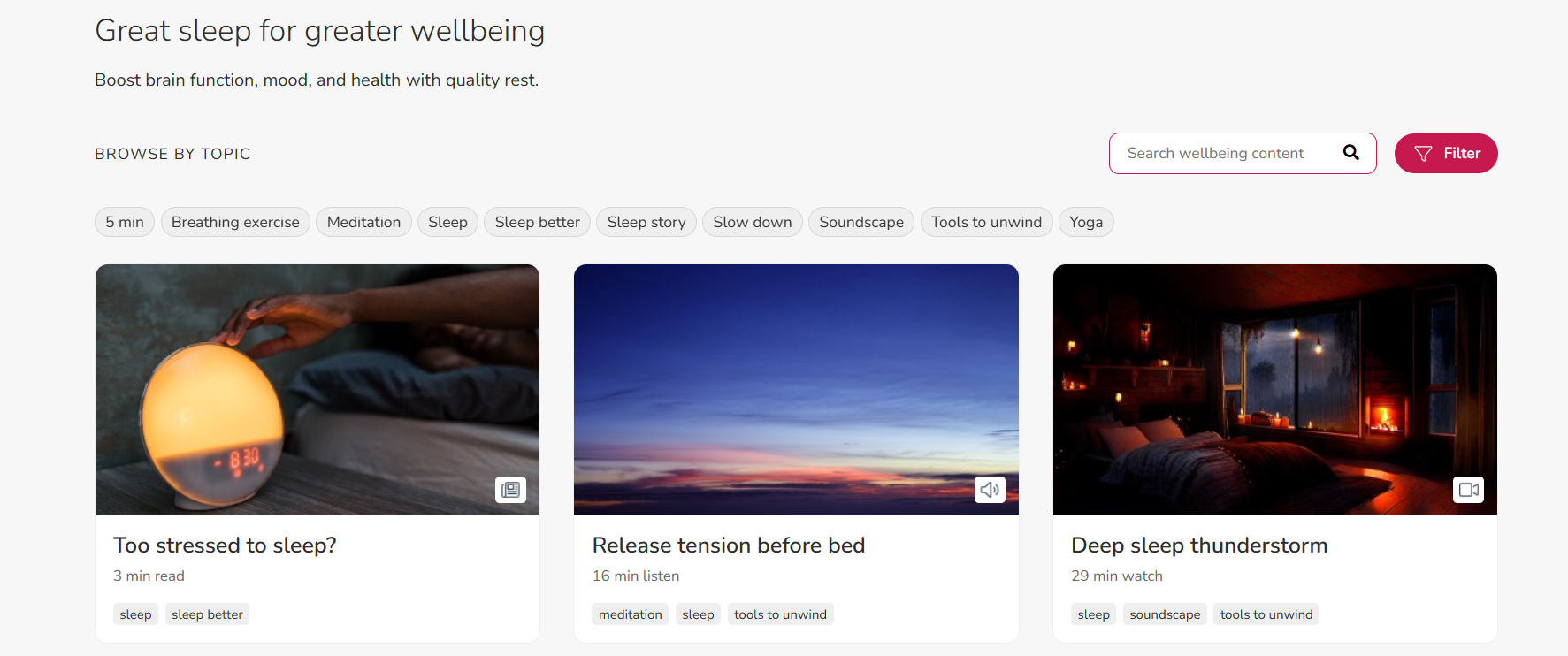Click the search magnifier icon
The height and width of the screenshot is (656, 1568).
pos(1350,153)
